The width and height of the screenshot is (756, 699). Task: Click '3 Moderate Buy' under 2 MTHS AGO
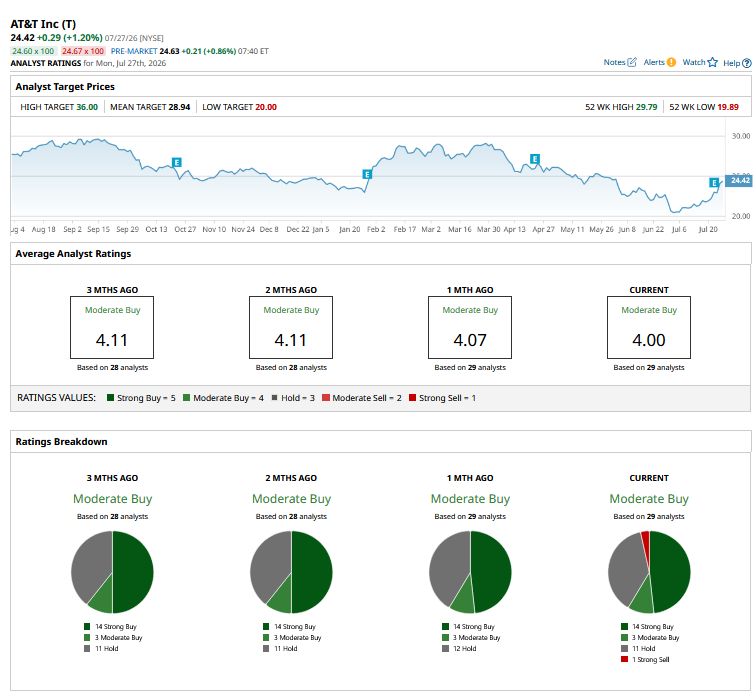[x=292, y=637]
